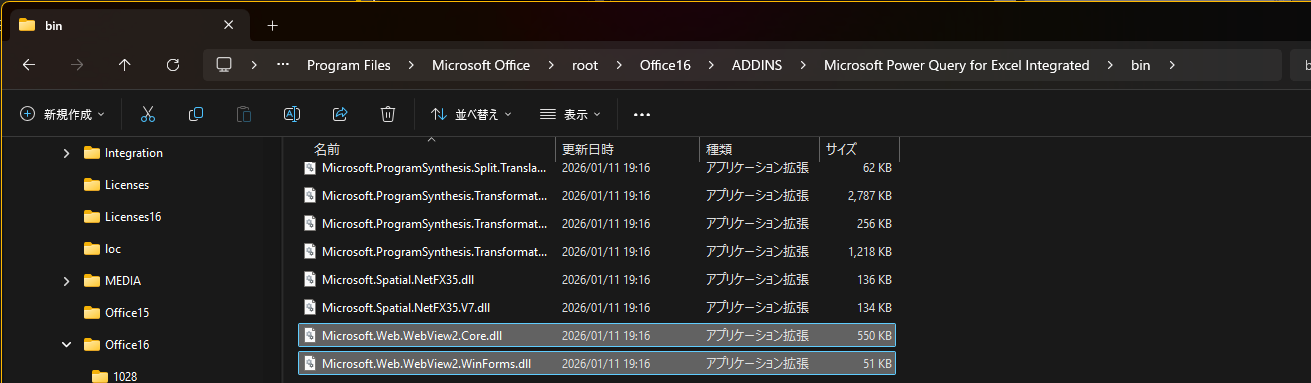Viewport: 1311px width, 383px height.
Task: Click the loc folder icon
Action: tap(92, 249)
